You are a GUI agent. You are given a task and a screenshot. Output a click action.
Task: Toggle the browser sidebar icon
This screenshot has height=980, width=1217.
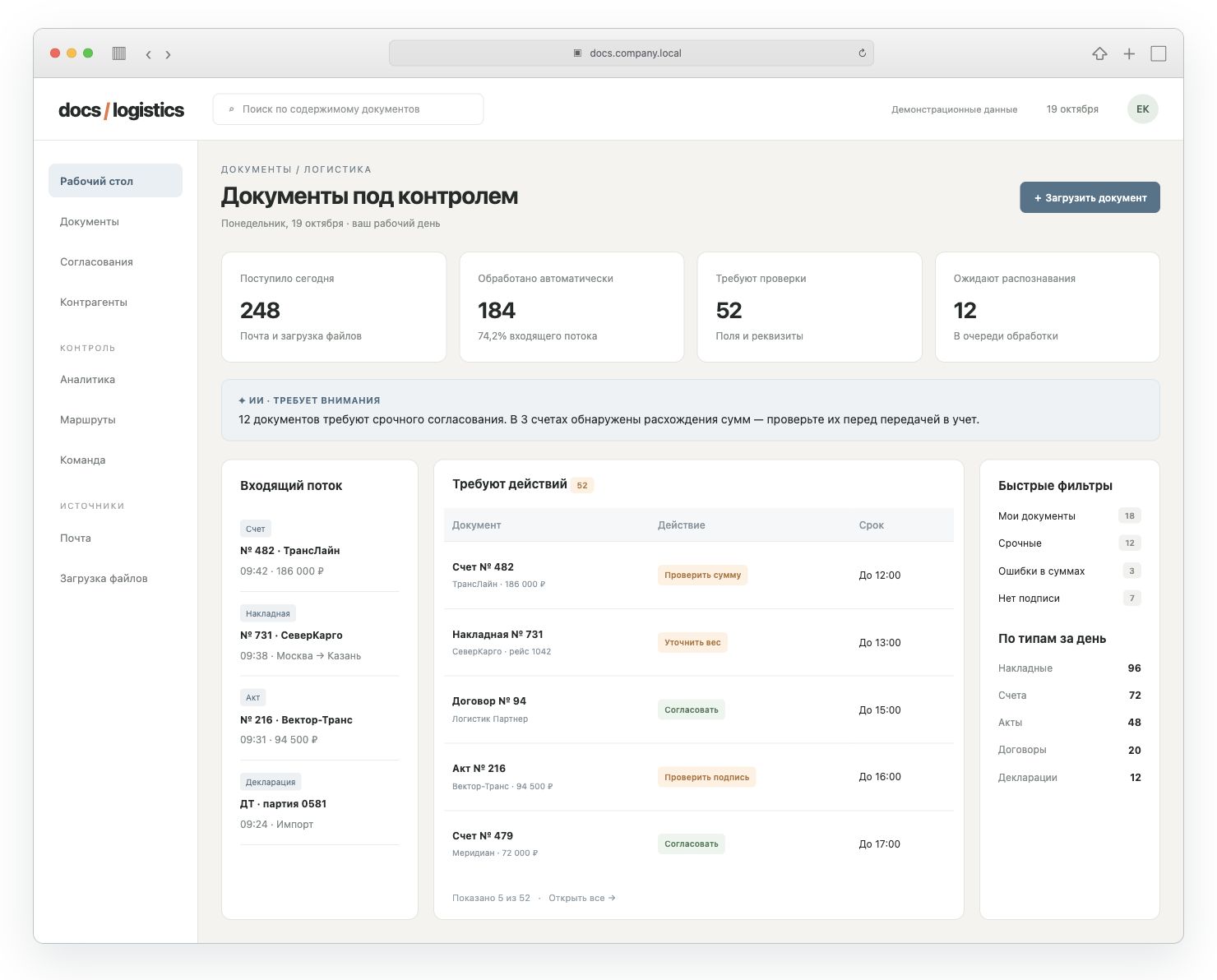[119, 53]
